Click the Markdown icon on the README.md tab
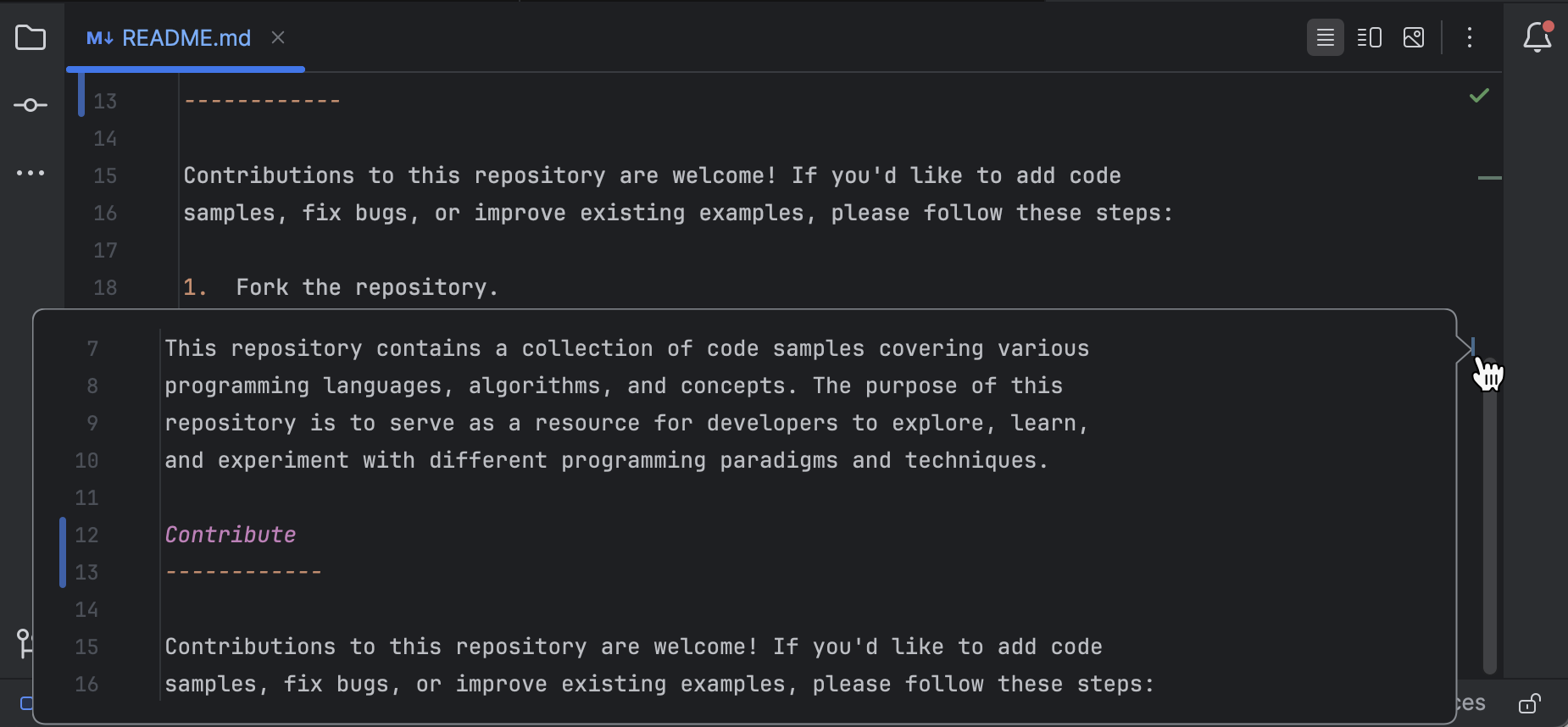1568x727 pixels. (99, 37)
